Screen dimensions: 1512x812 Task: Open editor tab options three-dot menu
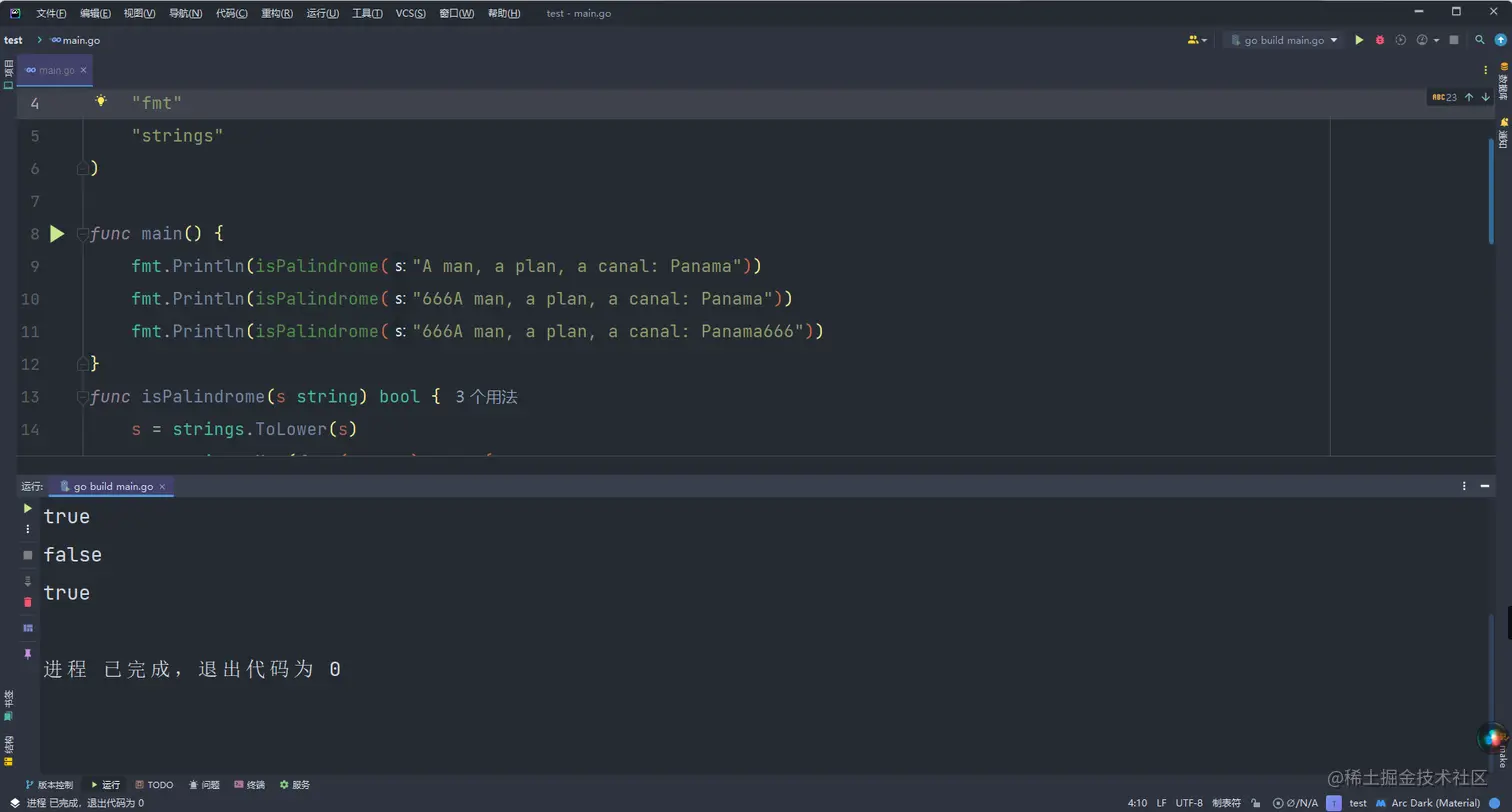(1484, 71)
